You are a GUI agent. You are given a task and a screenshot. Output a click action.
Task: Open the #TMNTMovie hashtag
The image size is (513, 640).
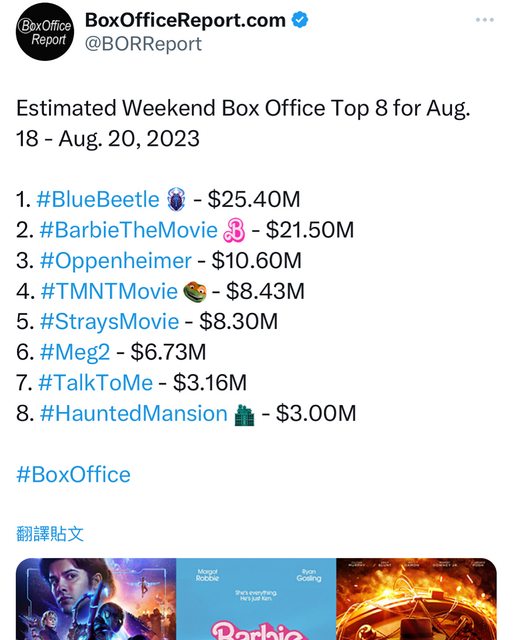109,291
